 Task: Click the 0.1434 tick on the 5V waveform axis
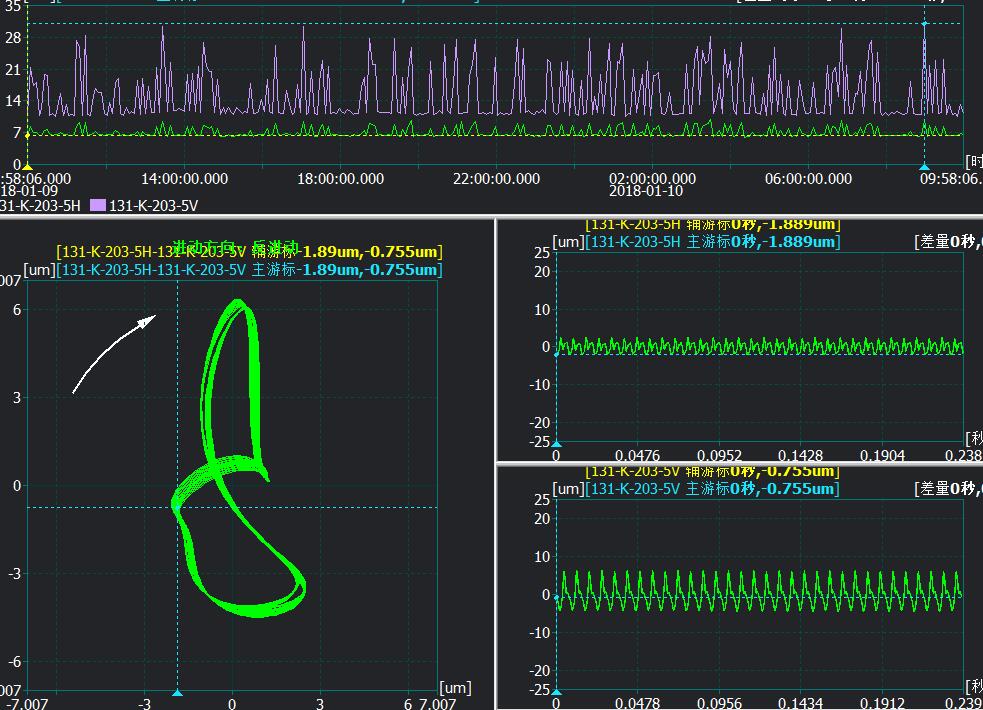click(x=801, y=703)
